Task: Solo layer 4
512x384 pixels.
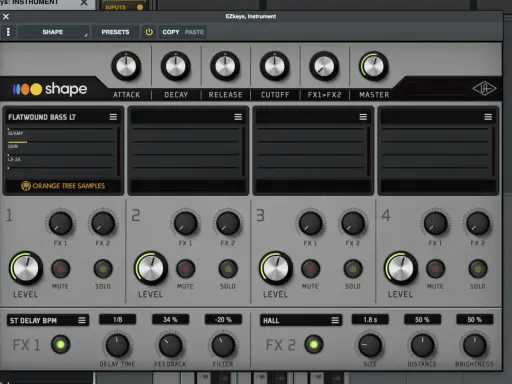Action: [x=478, y=269]
